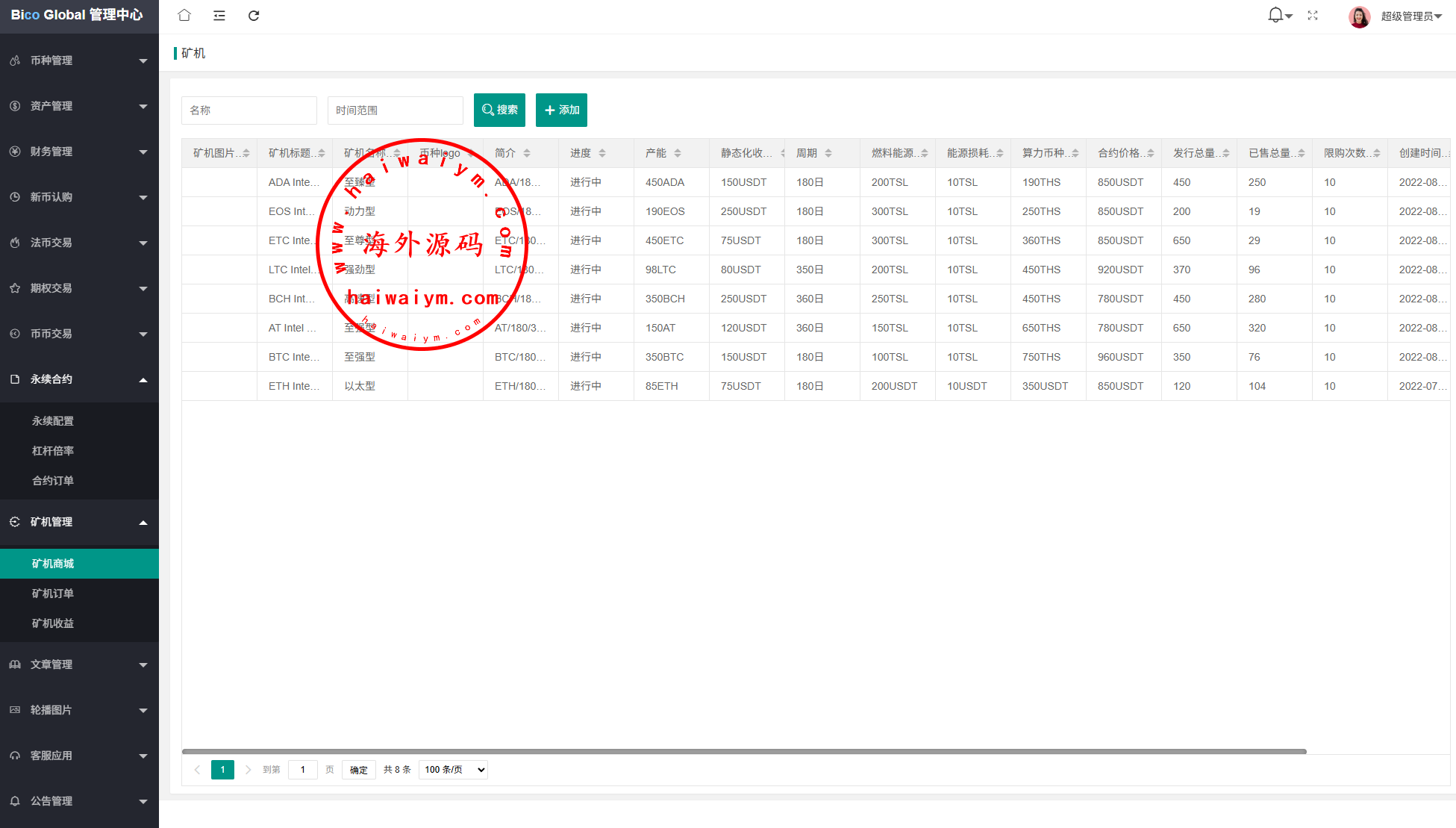This screenshot has height=828, width=1456.
Task: Click the green 搜索 search button
Action: pos(499,110)
